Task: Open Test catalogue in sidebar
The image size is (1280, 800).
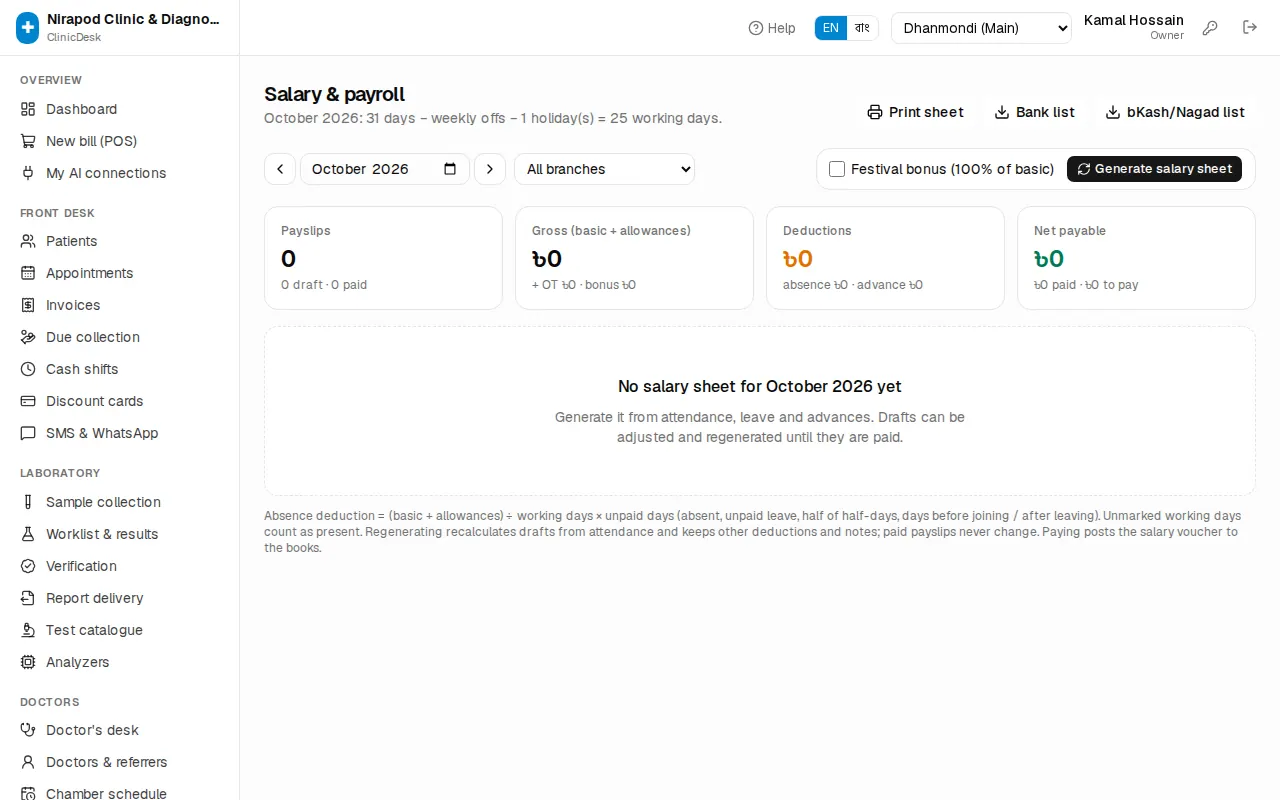Action: (x=120, y=630)
